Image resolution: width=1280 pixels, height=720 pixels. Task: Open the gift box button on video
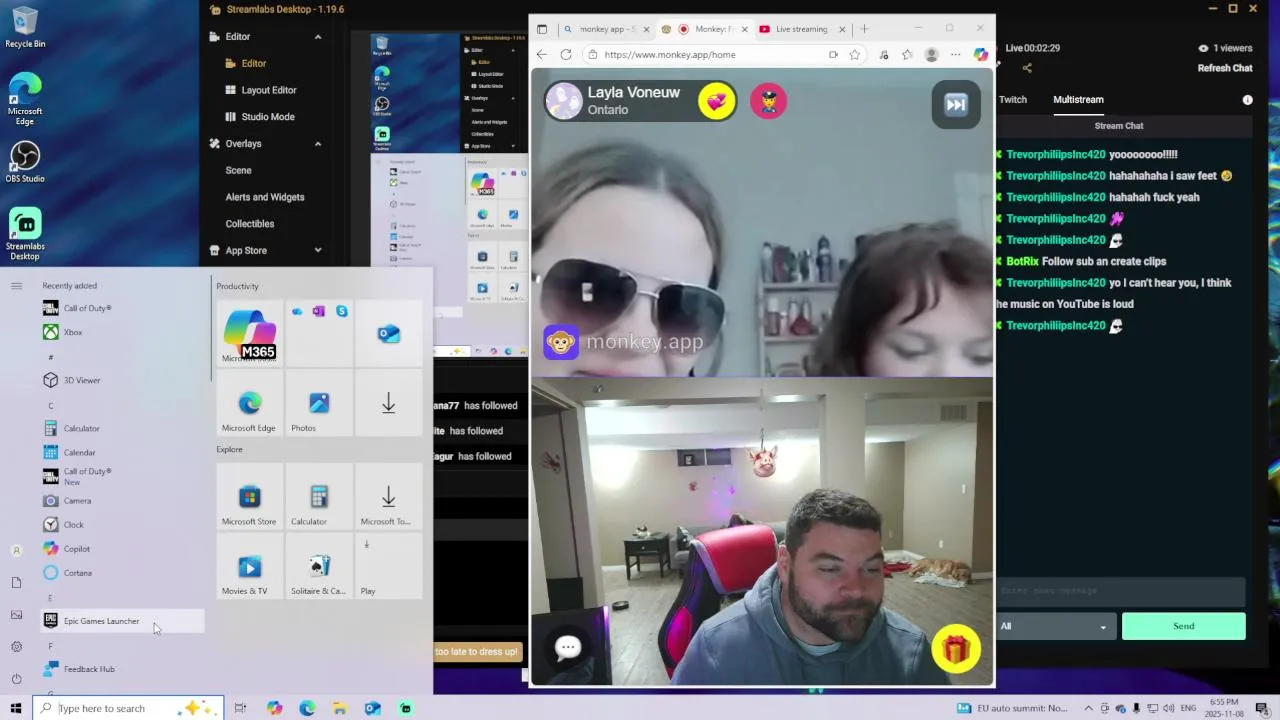pos(956,650)
